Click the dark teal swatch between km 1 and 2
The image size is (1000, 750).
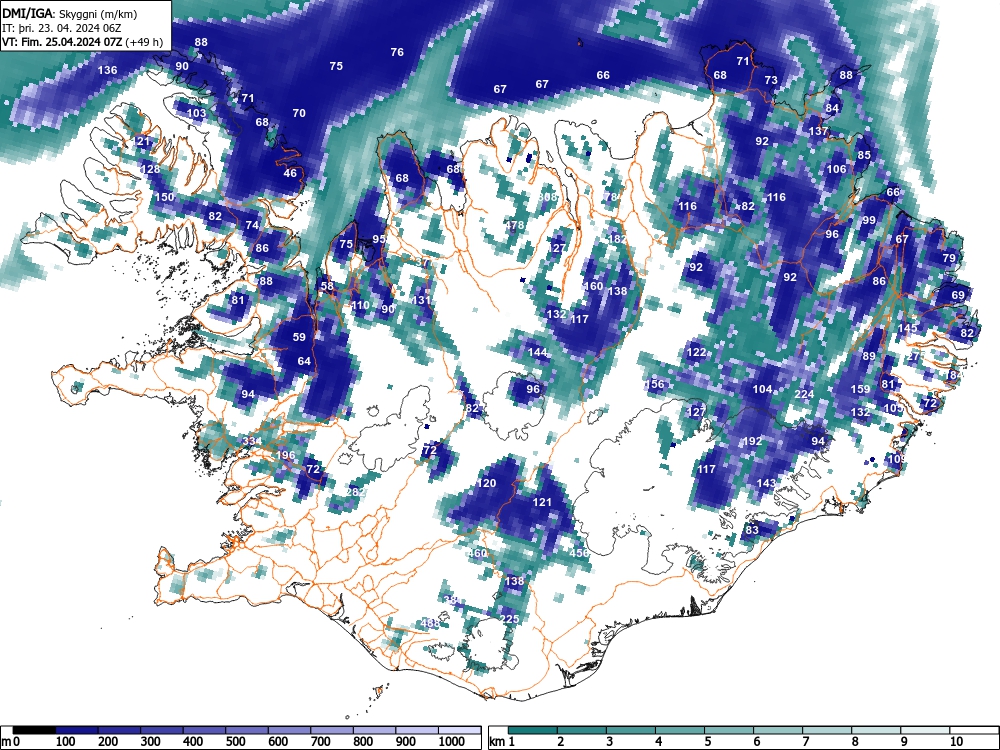coord(533,730)
